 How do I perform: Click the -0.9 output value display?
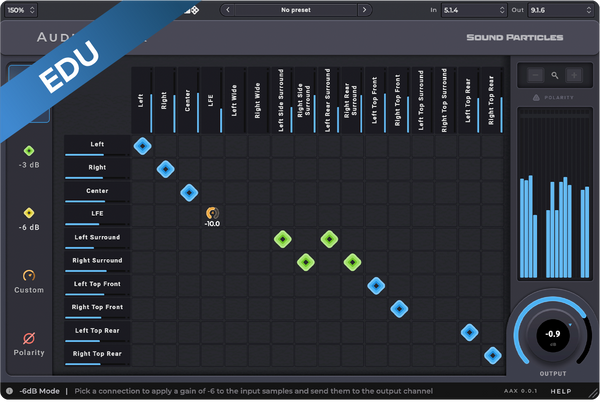(x=553, y=334)
